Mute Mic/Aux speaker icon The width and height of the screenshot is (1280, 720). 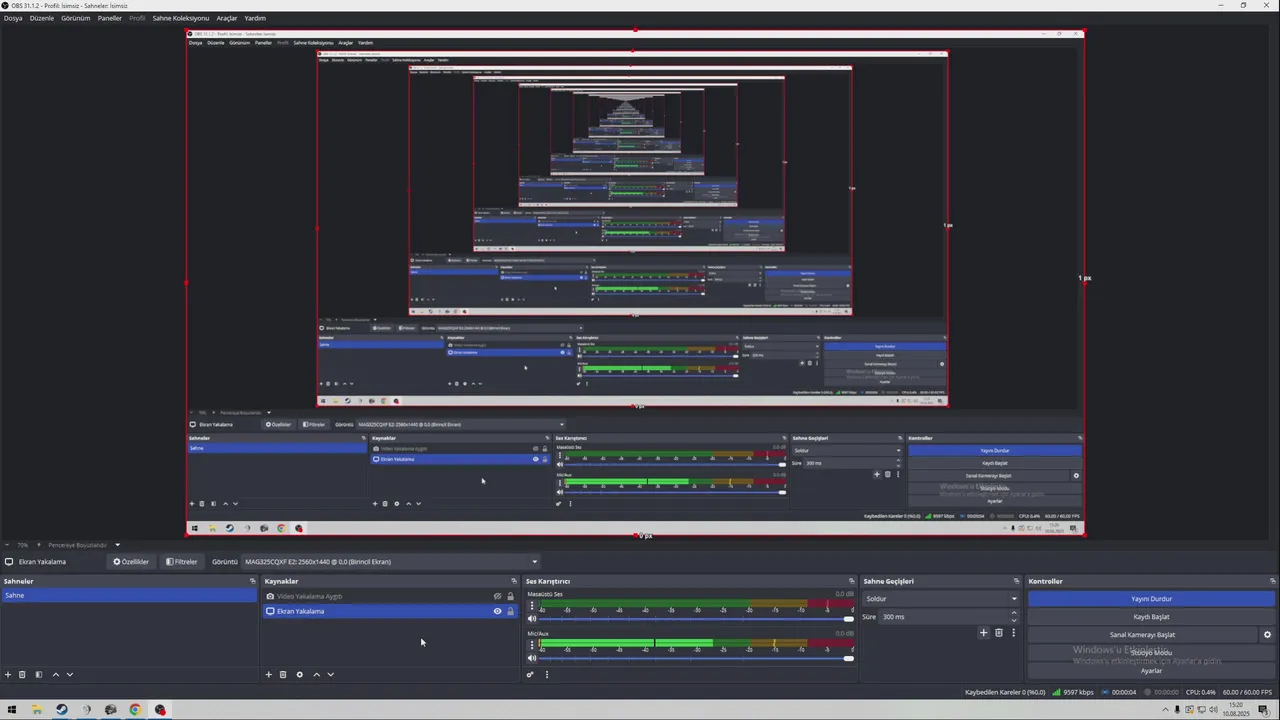pos(532,658)
